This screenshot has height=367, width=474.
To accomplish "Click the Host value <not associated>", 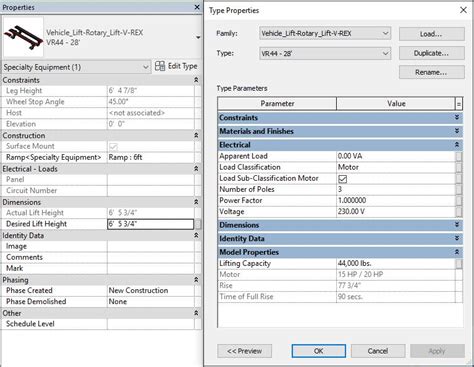I will (151, 113).
